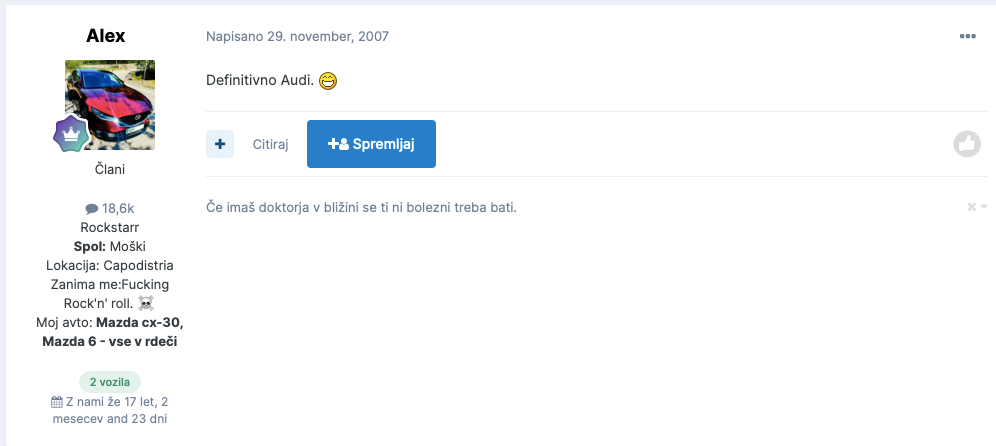Open Alex's car avatar image
The width and height of the screenshot is (996, 446).
point(110,105)
